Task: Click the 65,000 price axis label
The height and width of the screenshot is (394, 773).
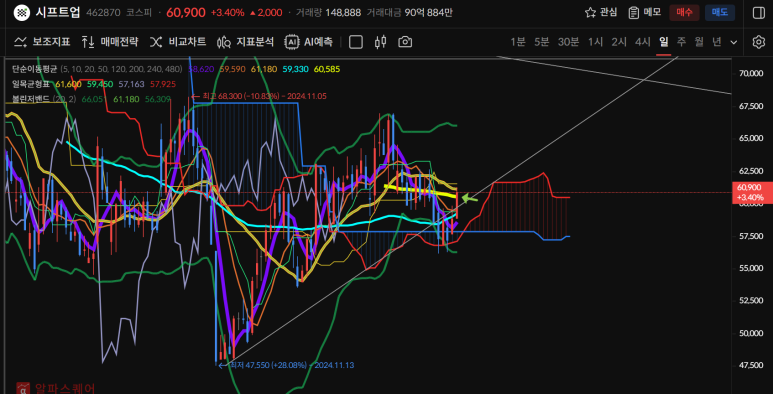Action: click(751, 139)
